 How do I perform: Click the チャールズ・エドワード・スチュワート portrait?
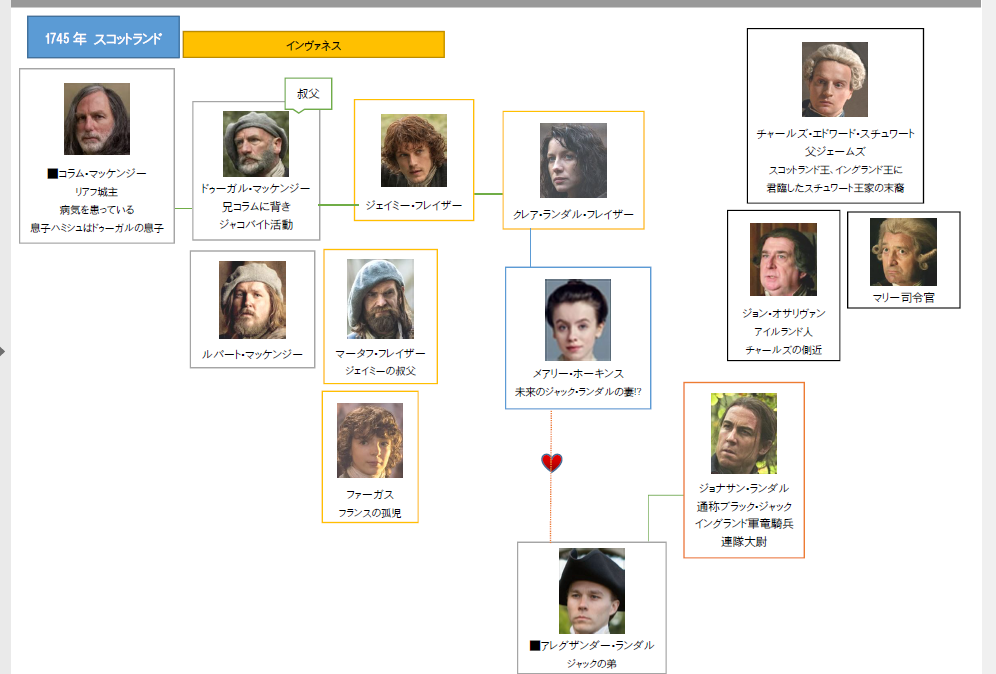pos(835,79)
